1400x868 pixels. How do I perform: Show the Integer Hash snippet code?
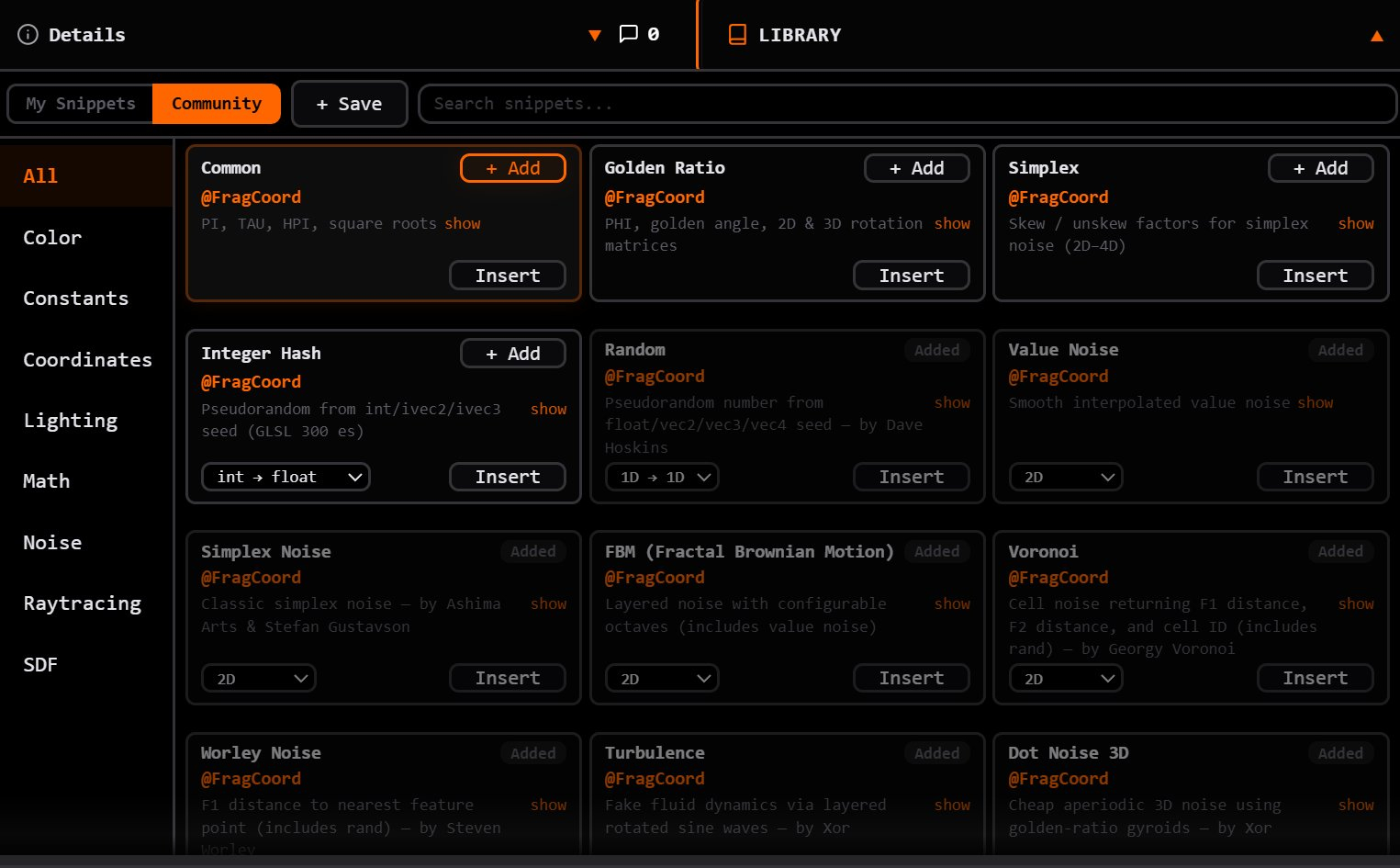click(x=548, y=409)
